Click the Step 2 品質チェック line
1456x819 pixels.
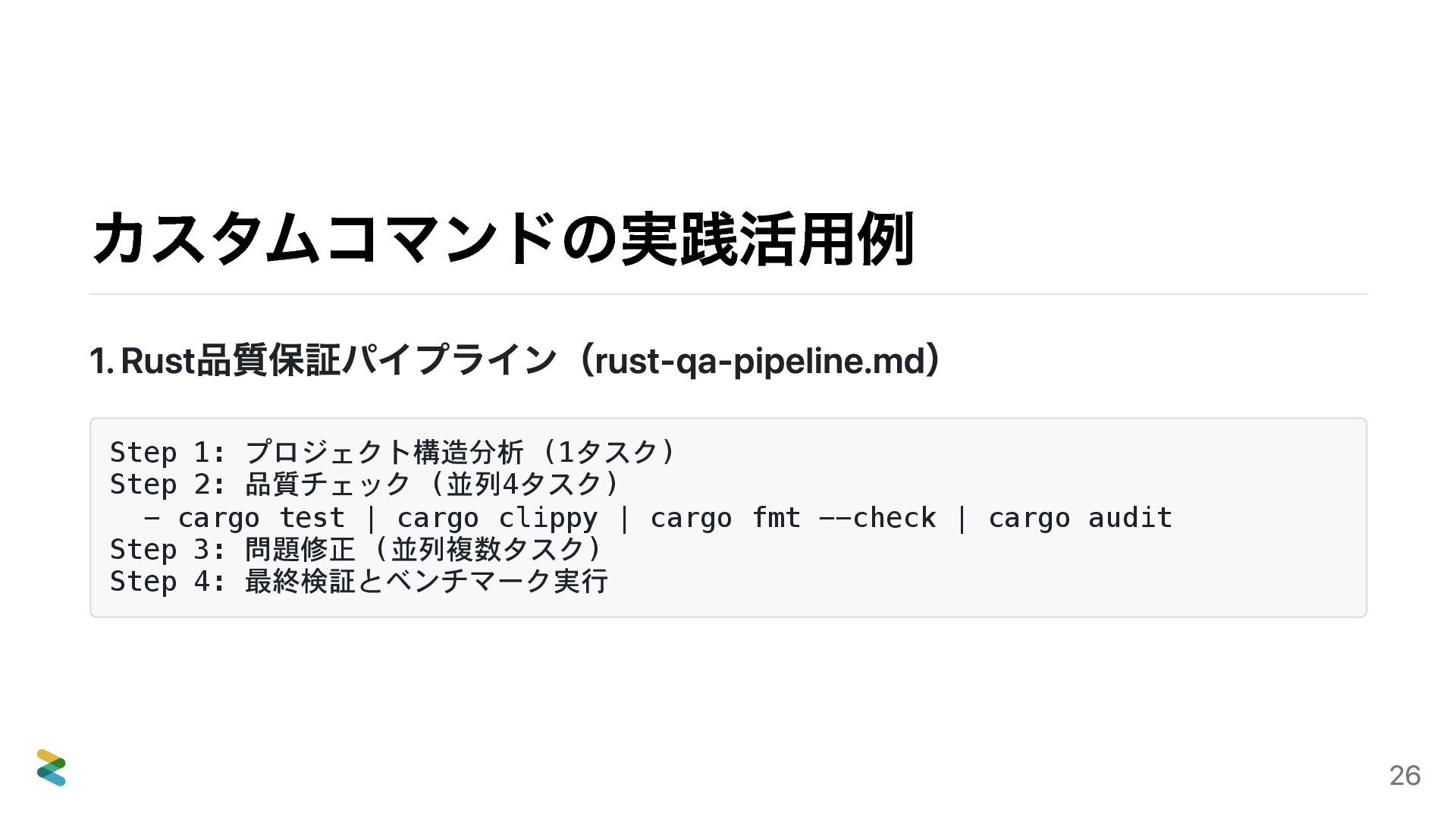tap(365, 484)
